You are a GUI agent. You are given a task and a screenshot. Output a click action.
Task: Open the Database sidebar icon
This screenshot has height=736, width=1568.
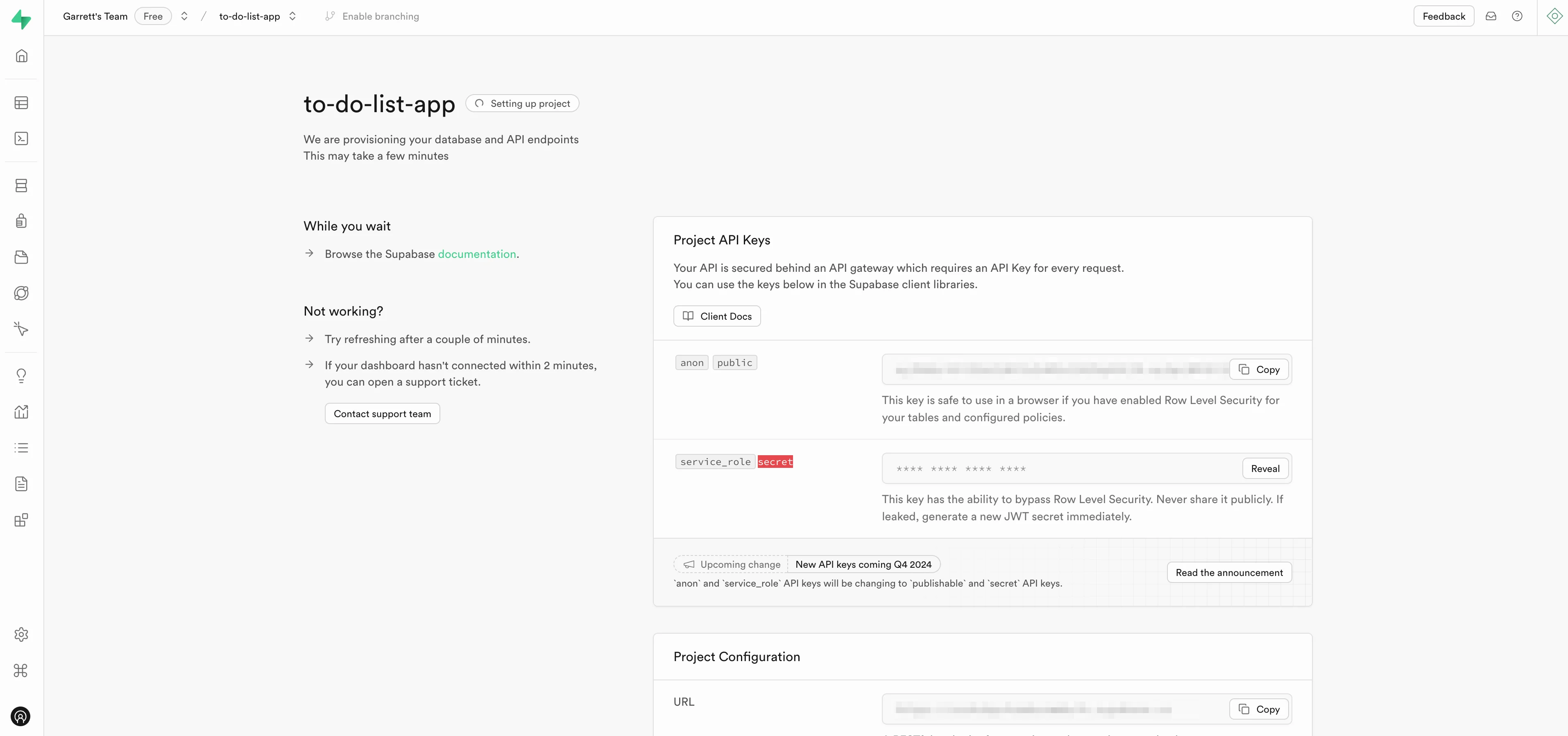[21, 185]
